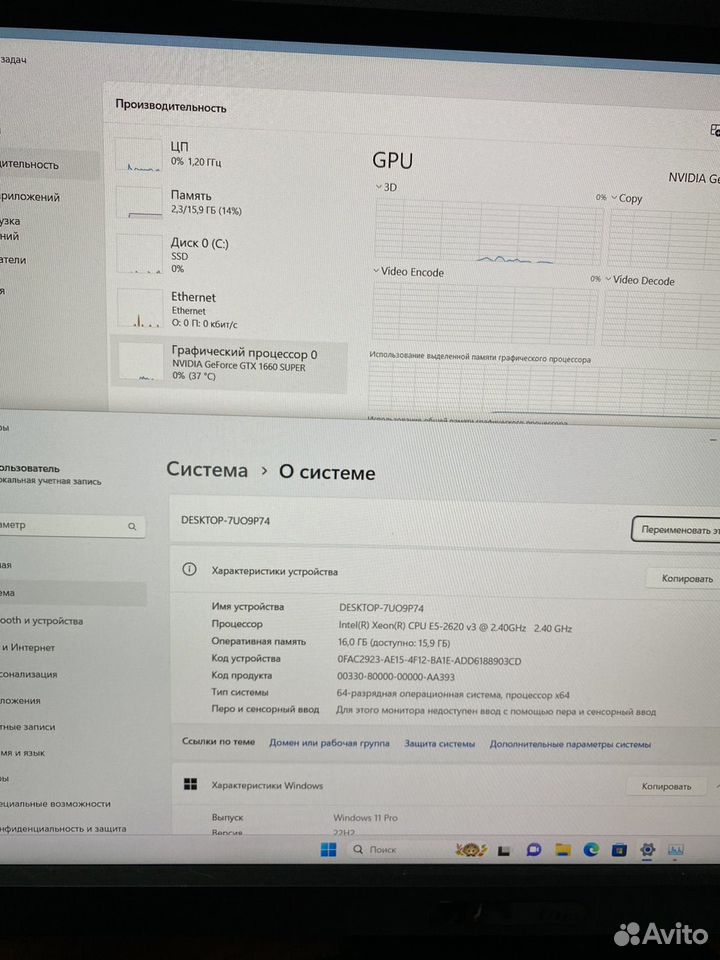Image resolution: width=720 pixels, height=960 pixels.
Task: Open Дополнительные параметры системы link
Action: (571, 744)
